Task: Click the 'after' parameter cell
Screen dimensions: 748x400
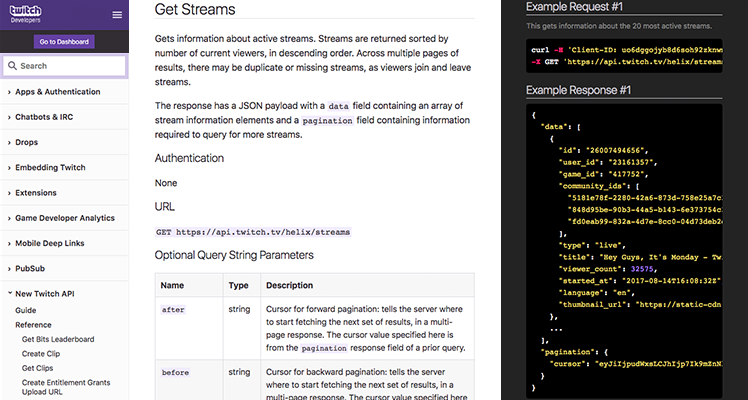Action: [x=189, y=328]
